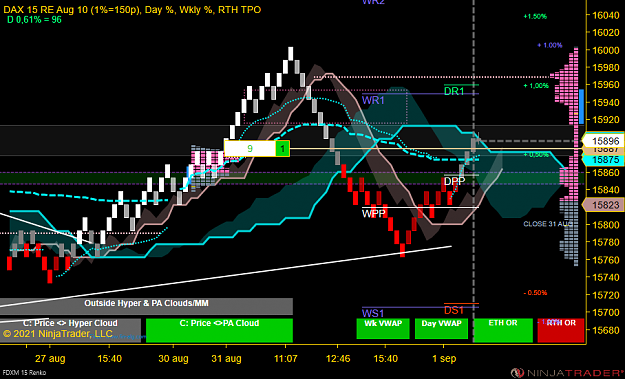Click the RTH OR red status box

(561, 330)
